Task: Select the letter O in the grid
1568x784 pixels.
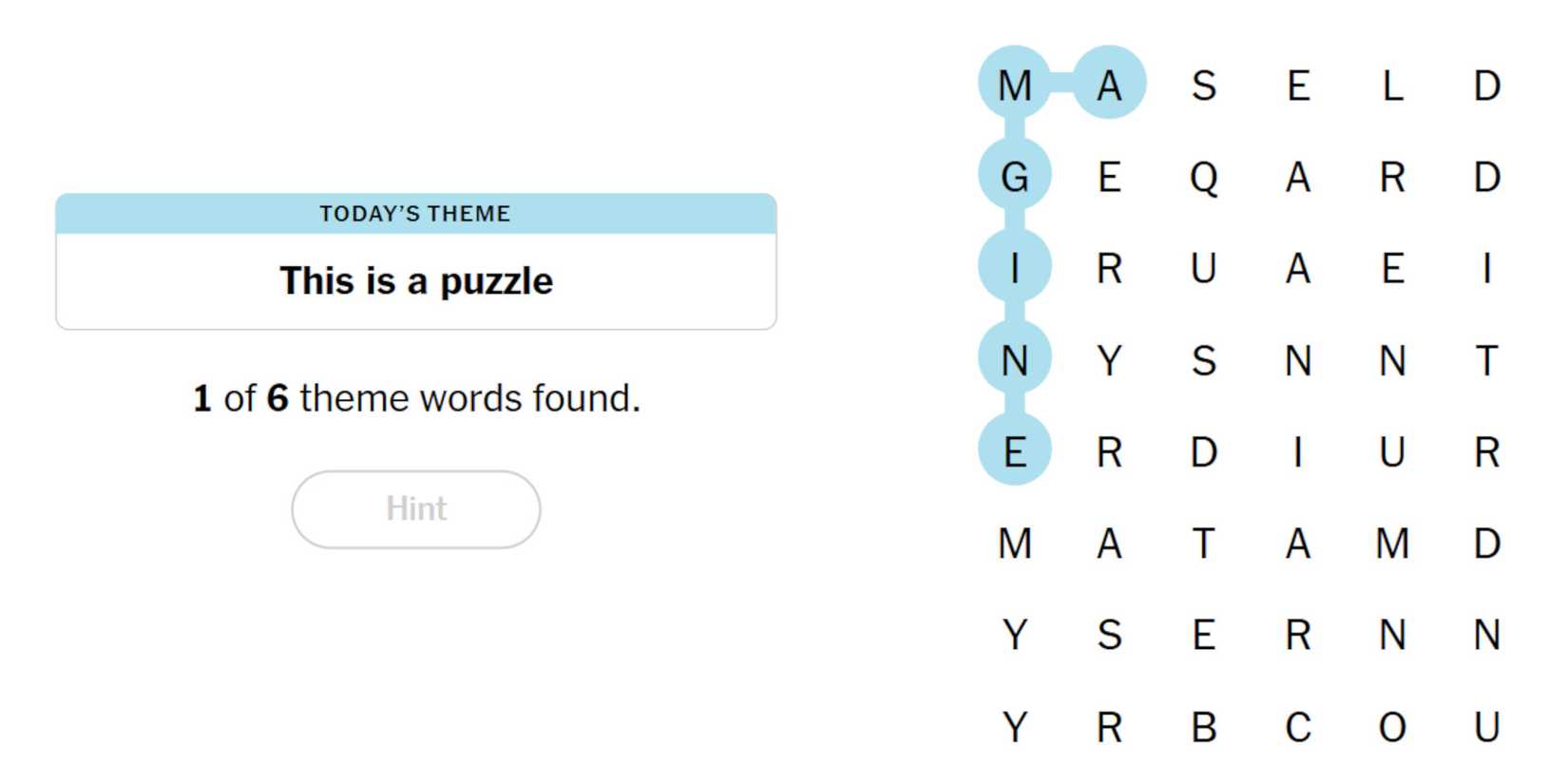Action: pyautogui.click(x=1391, y=727)
